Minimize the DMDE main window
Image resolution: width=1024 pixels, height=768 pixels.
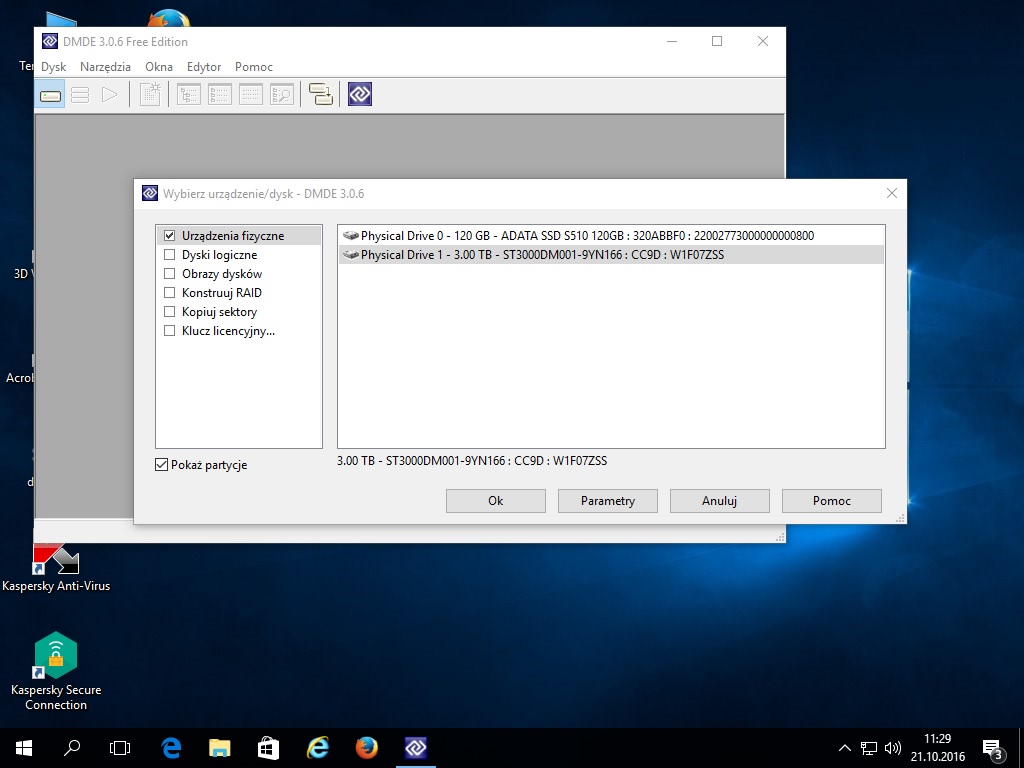click(x=672, y=41)
